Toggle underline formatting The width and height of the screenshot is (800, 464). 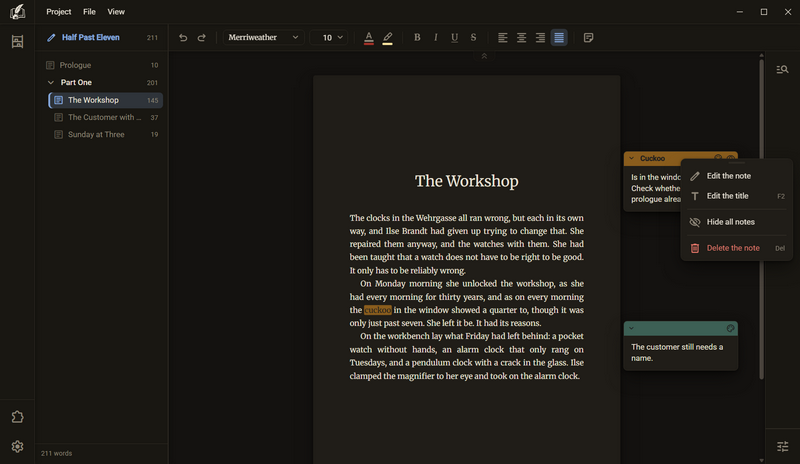[x=455, y=37]
